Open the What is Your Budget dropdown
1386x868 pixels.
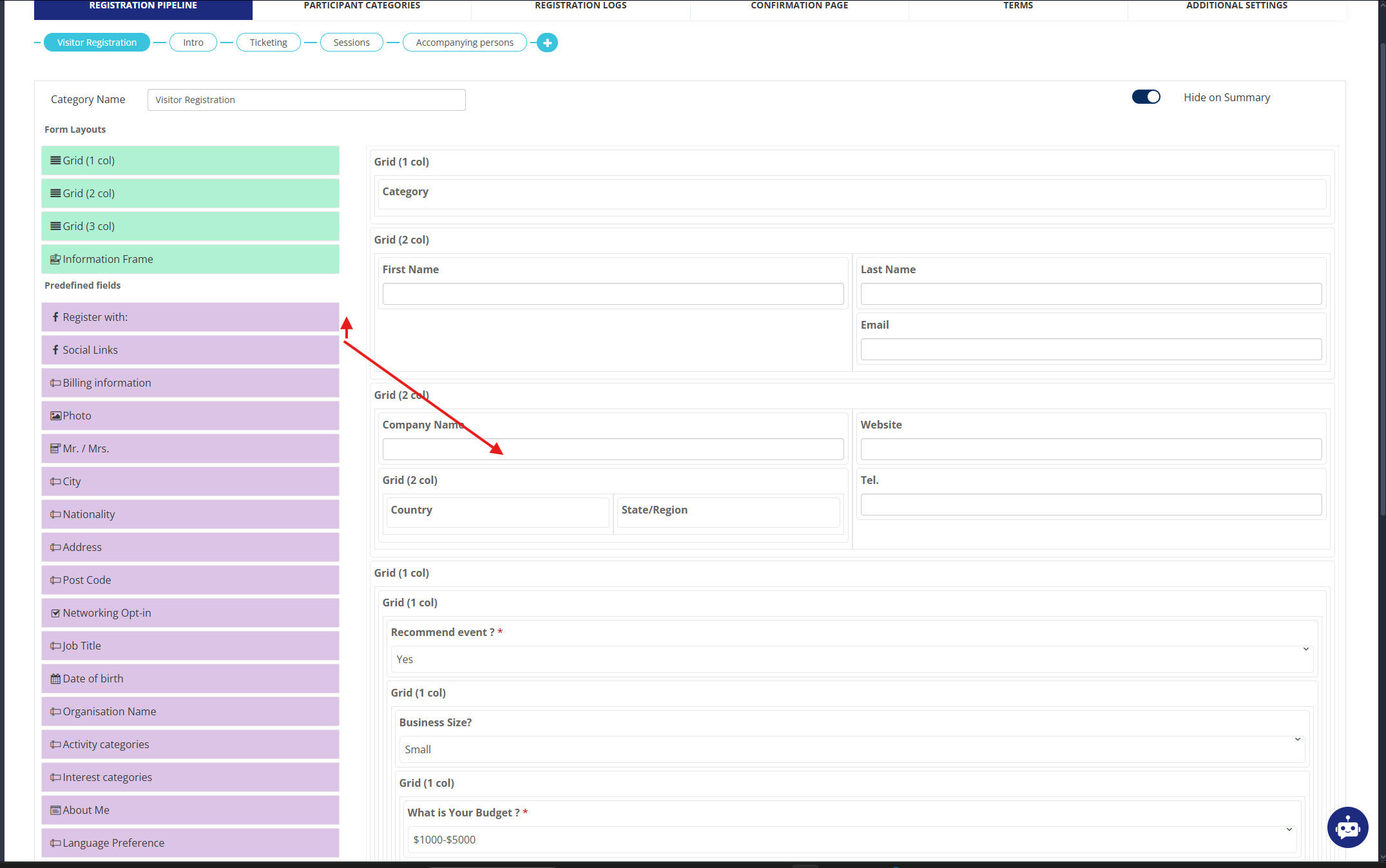tap(851, 840)
